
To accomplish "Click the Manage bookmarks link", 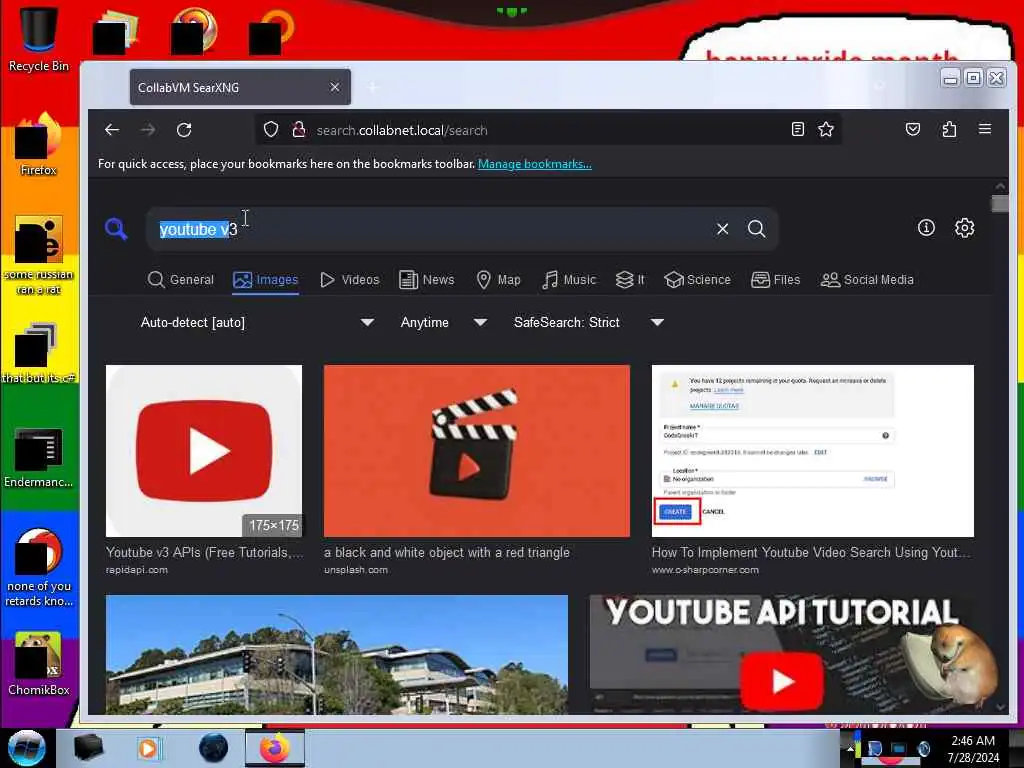I will pos(535,164).
